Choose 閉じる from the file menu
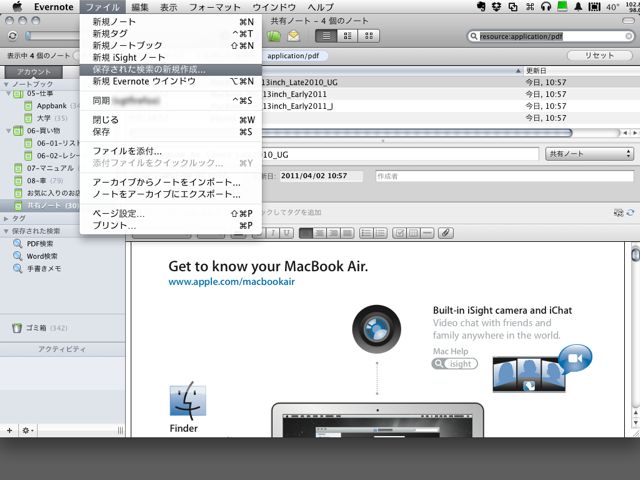 171,120
